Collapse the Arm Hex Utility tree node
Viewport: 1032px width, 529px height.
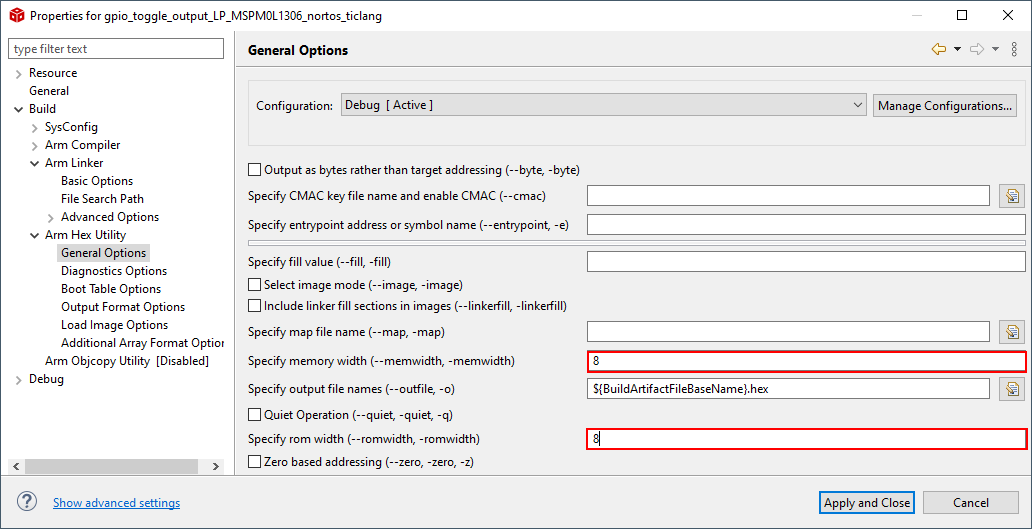(x=35, y=235)
